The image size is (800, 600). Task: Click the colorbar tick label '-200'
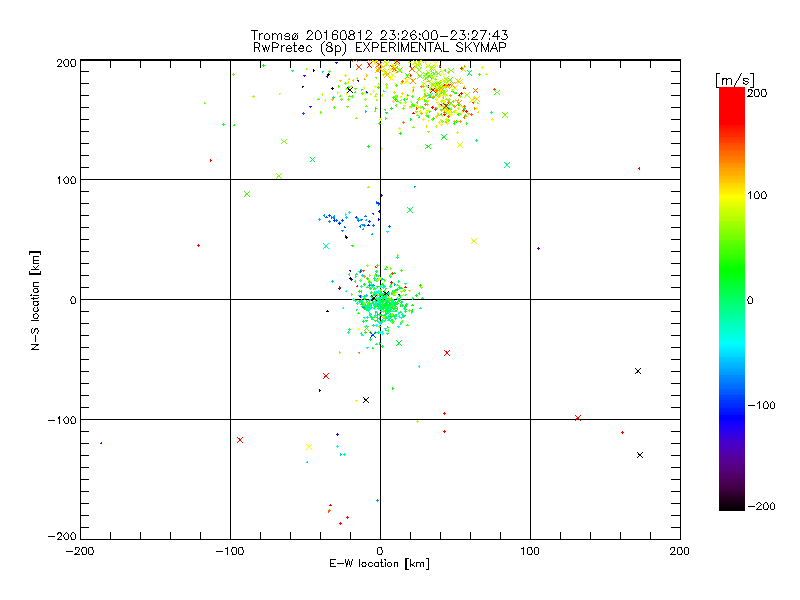tap(761, 506)
